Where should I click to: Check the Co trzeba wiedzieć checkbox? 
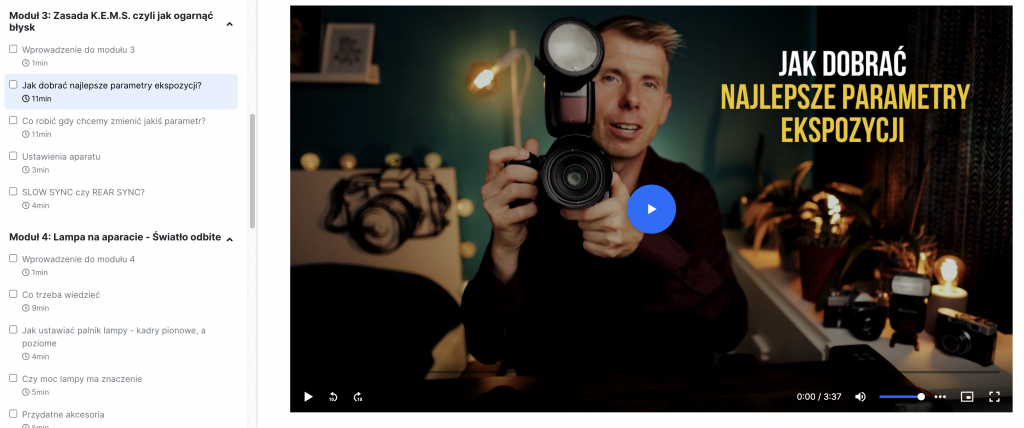tap(13, 294)
